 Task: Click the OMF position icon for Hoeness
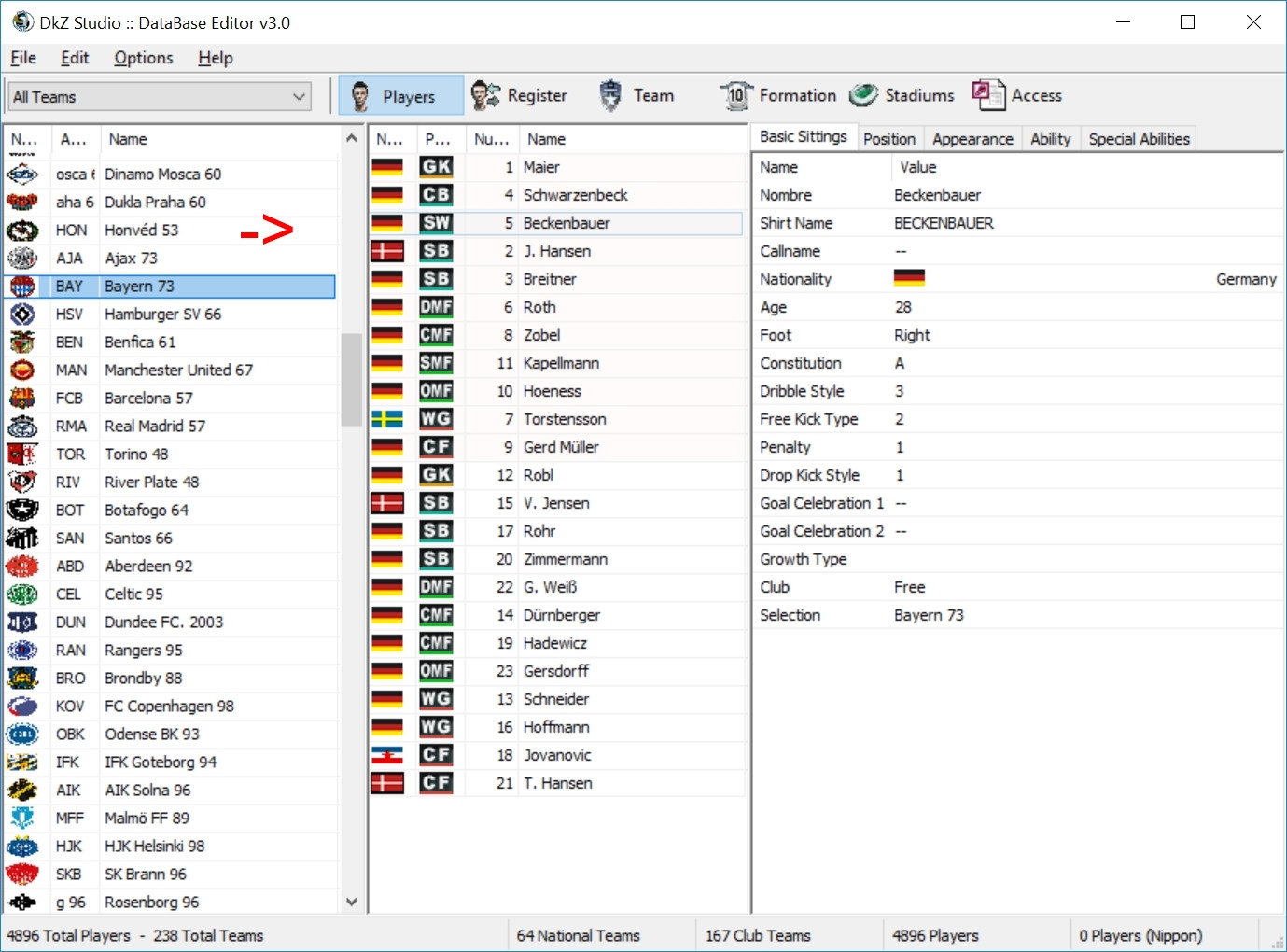pos(436,391)
